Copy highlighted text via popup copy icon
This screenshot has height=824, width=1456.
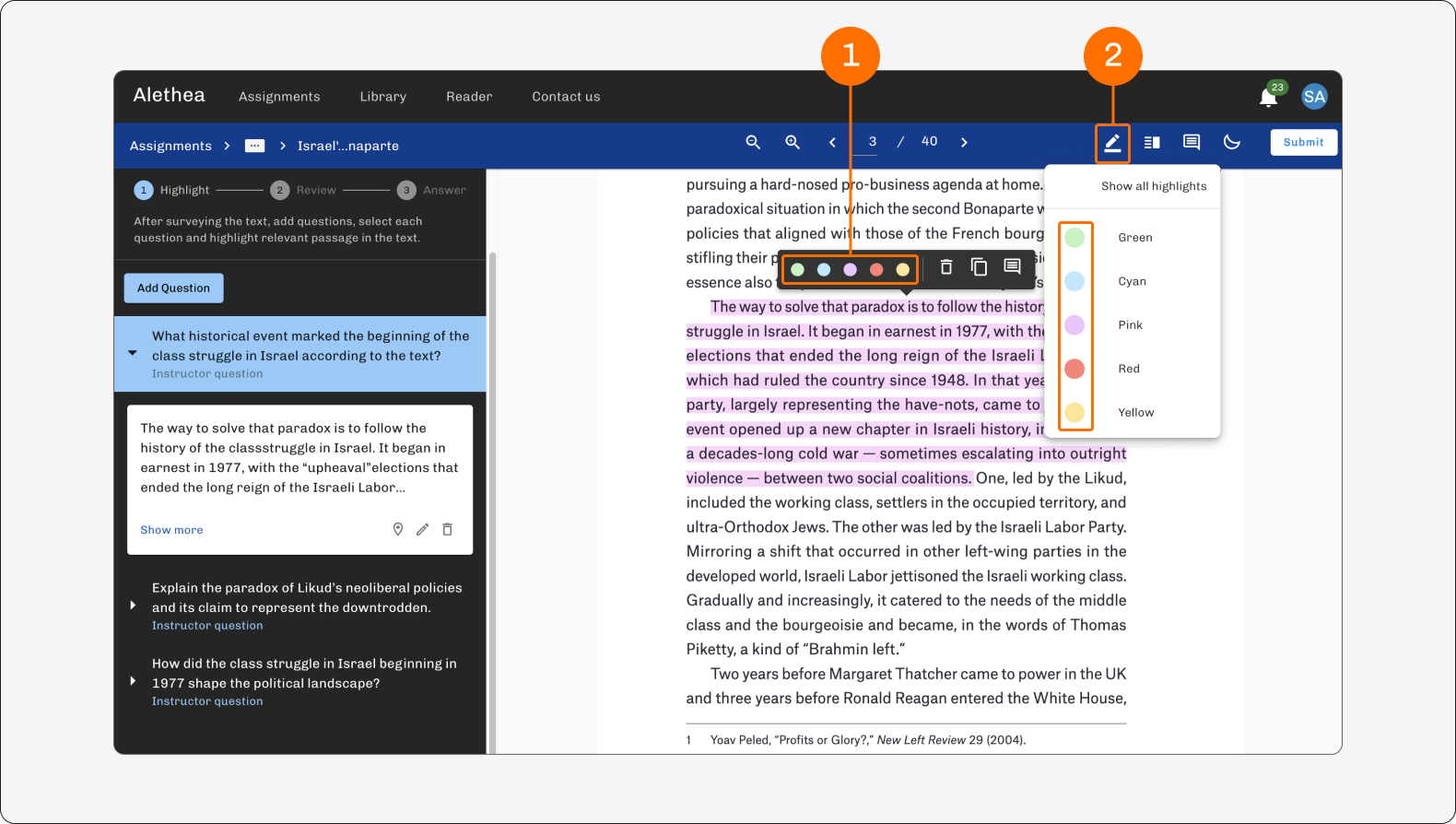pos(979,267)
